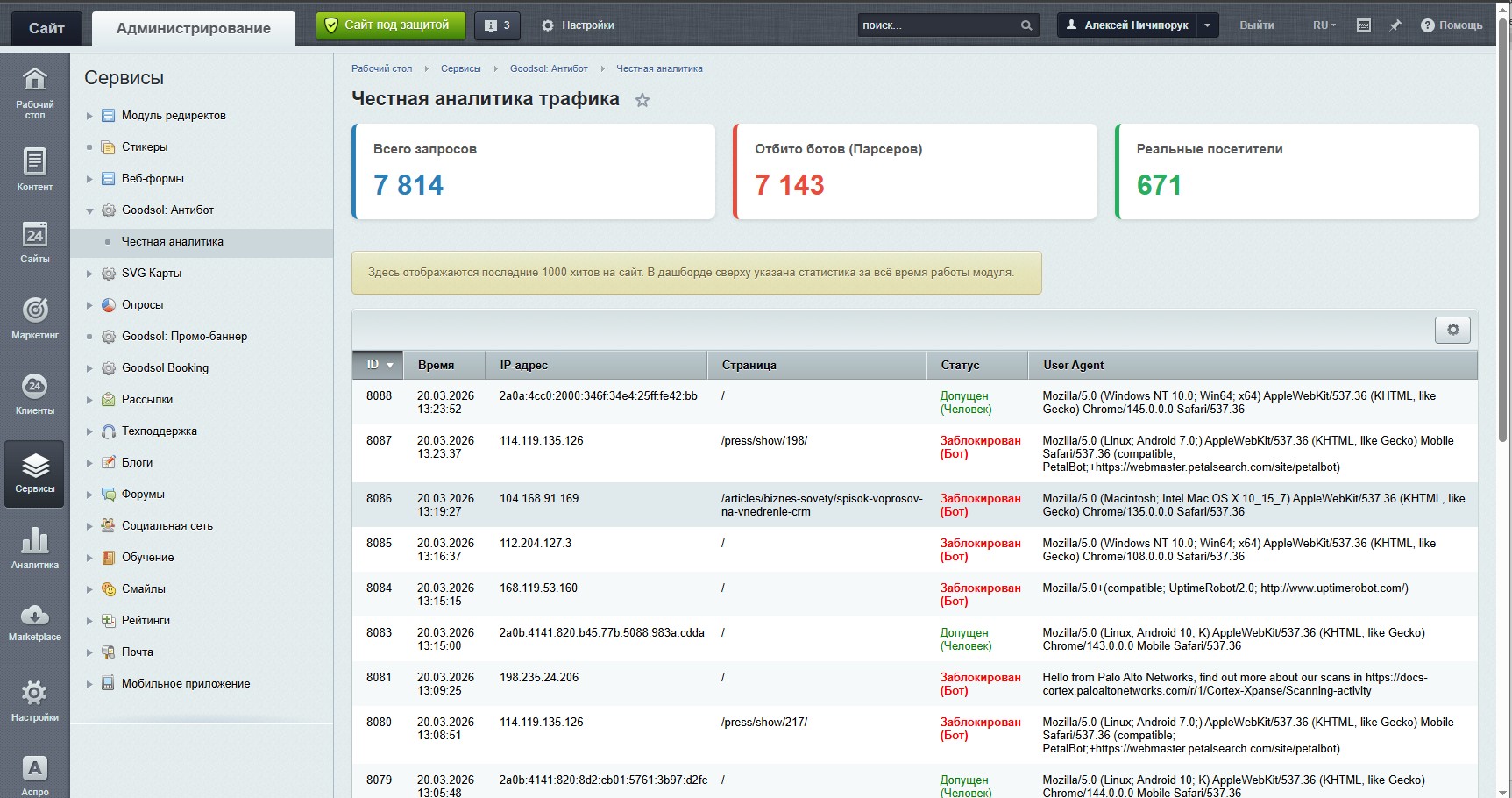Open the Контент sidebar icon

pyautogui.click(x=34, y=169)
